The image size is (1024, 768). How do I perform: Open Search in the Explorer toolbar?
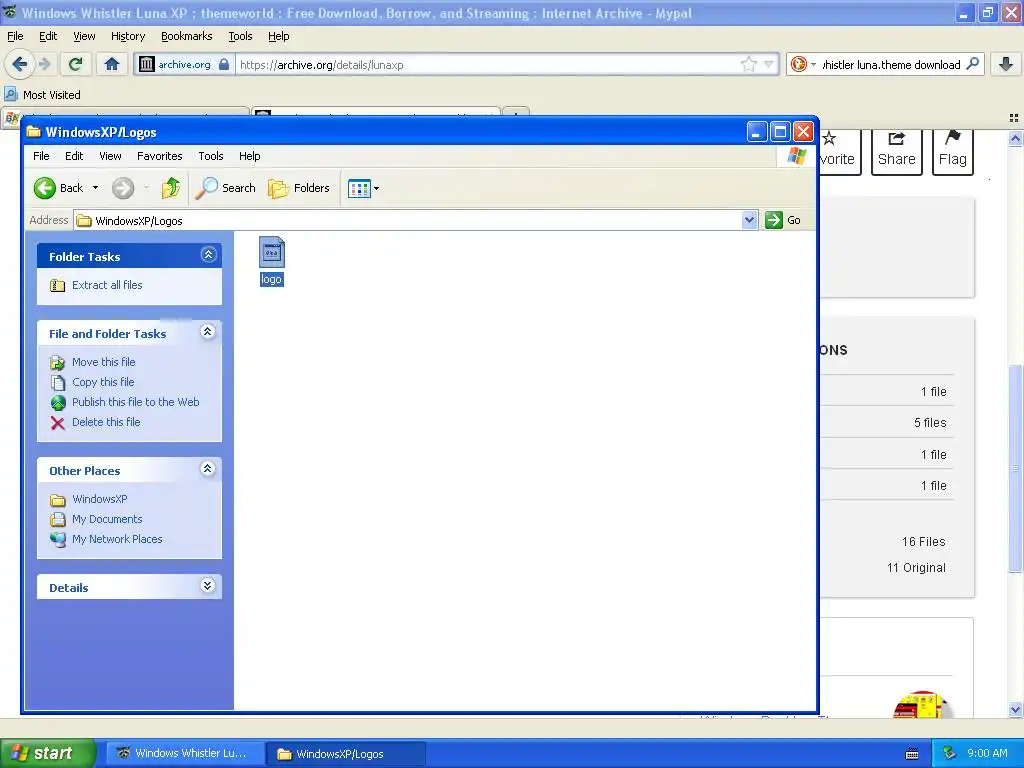tap(226, 188)
